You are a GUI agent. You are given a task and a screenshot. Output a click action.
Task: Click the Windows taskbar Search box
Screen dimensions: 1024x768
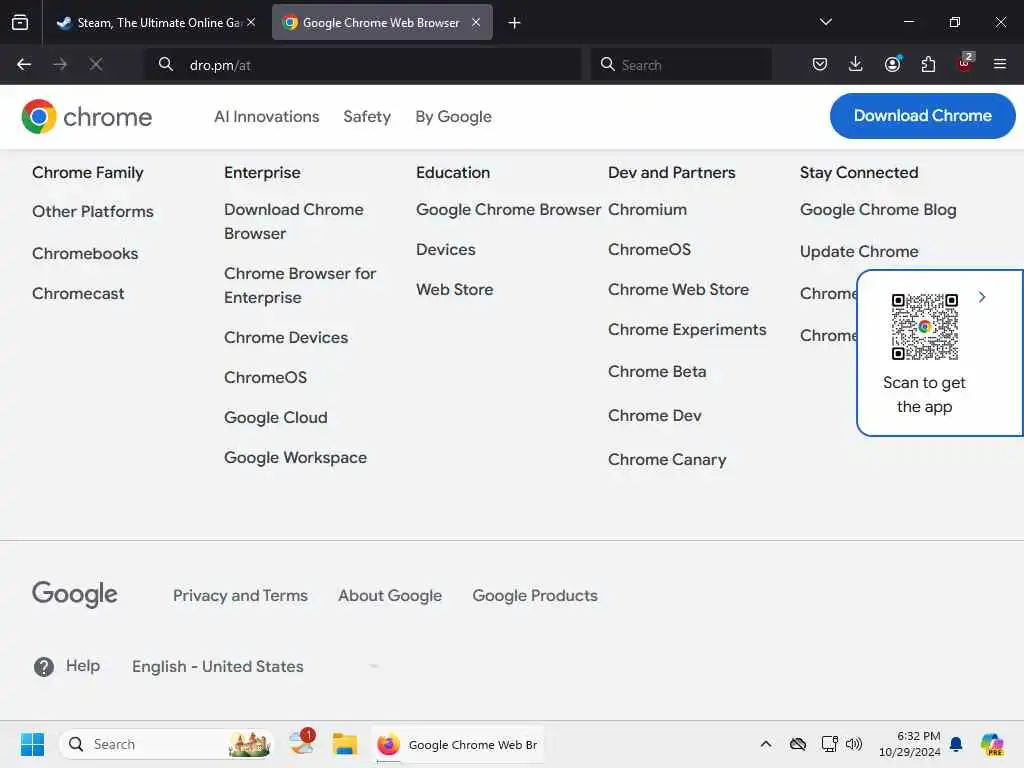tap(167, 744)
